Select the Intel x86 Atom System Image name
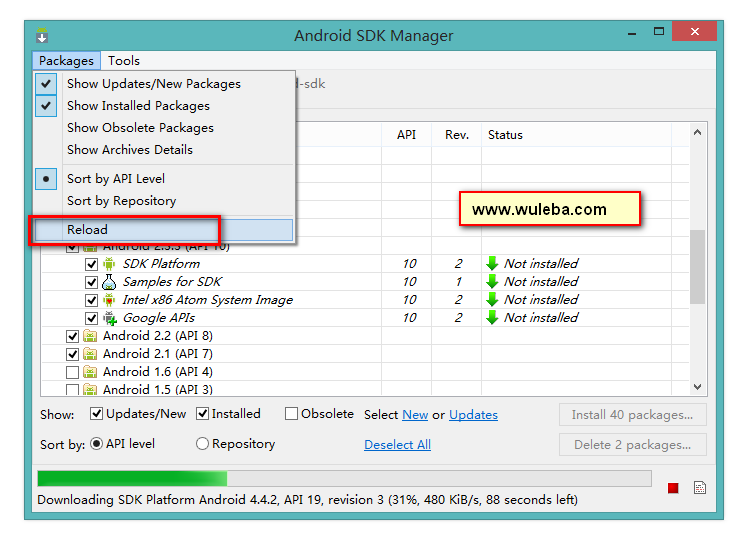The image size is (745, 542). [208, 300]
